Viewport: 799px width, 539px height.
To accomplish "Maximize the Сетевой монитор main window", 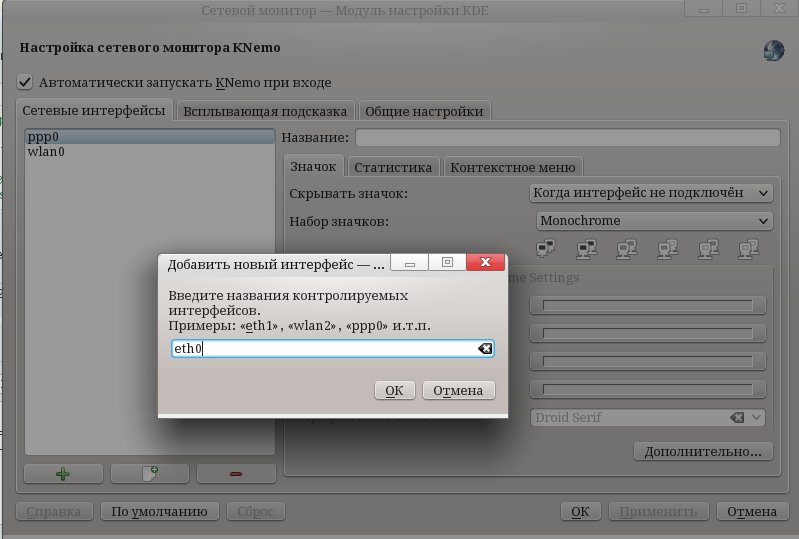I will click(x=741, y=8).
